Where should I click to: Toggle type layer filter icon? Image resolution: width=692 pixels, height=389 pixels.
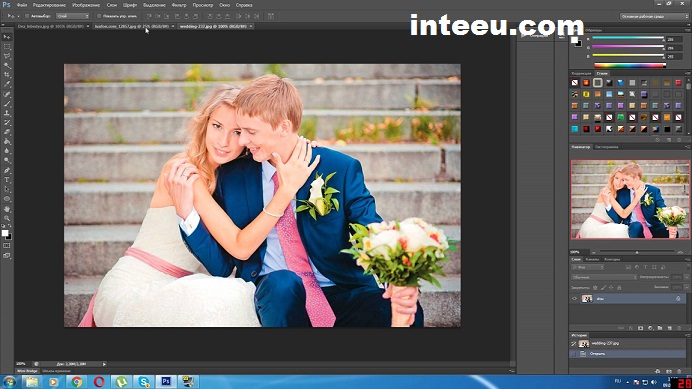[645, 267]
